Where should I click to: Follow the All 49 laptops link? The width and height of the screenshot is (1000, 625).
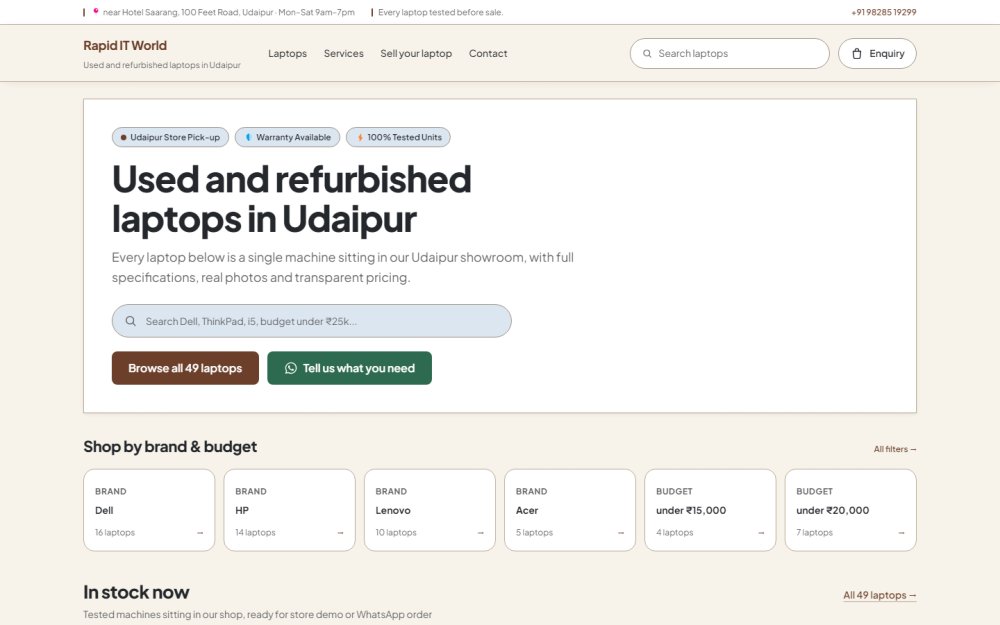(x=879, y=595)
